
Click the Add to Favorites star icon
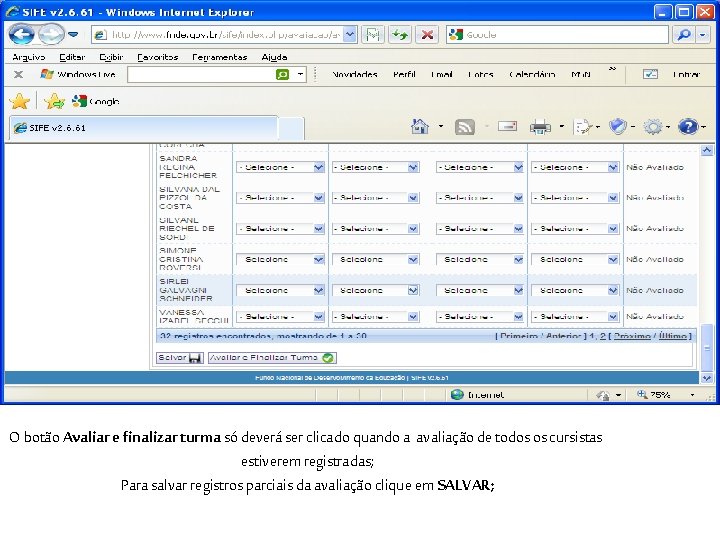[x=54, y=101]
